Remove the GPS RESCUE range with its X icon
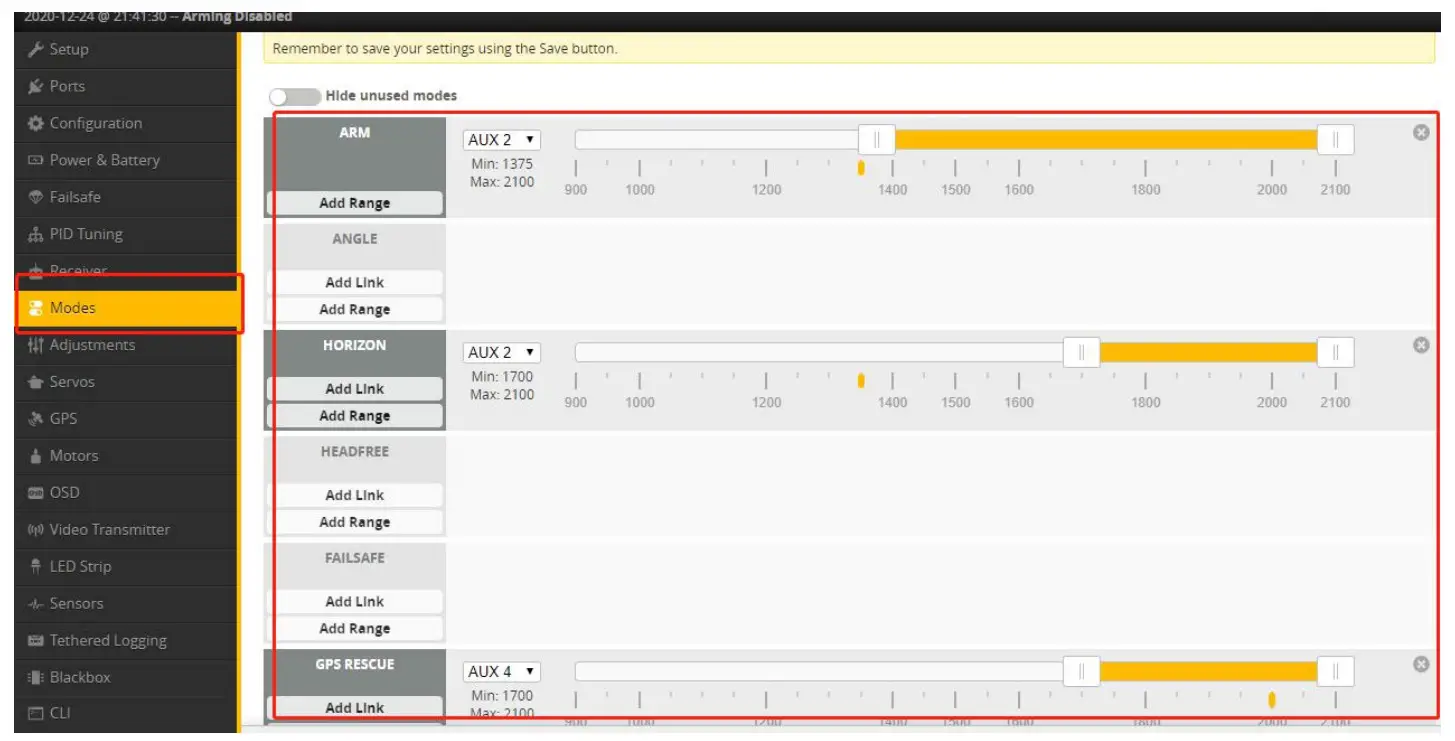 (1420, 664)
